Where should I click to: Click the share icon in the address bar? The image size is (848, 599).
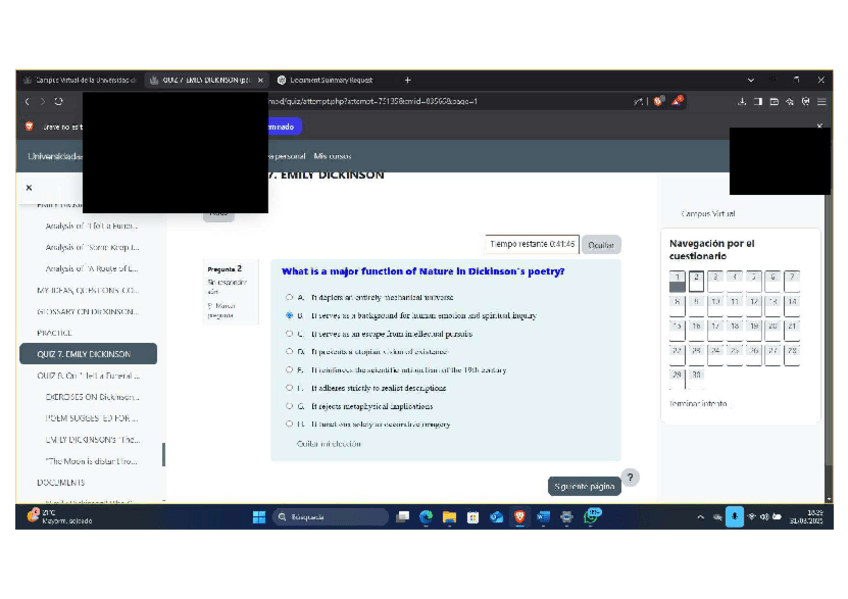[638, 102]
